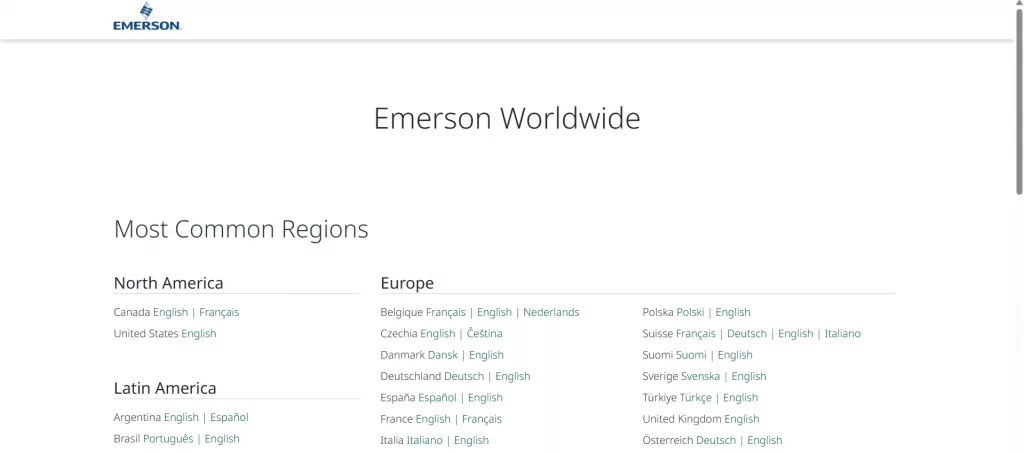The height and width of the screenshot is (453, 1024).
Task: Open Belgique English link
Action: (494, 313)
